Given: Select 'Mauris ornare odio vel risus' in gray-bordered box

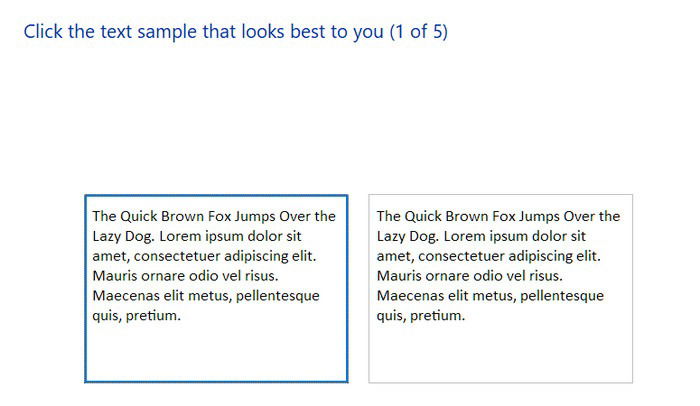Looking at the screenshot, I should tap(470, 276).
